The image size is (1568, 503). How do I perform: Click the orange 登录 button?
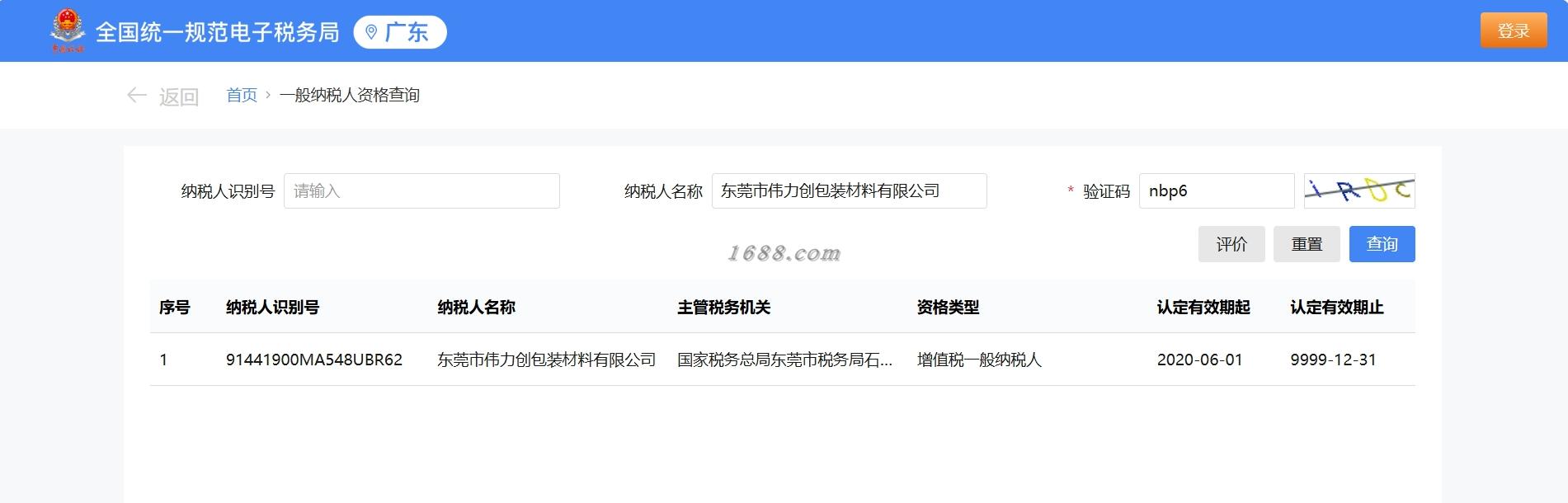pyautogui.click(x=1514, y=31)
